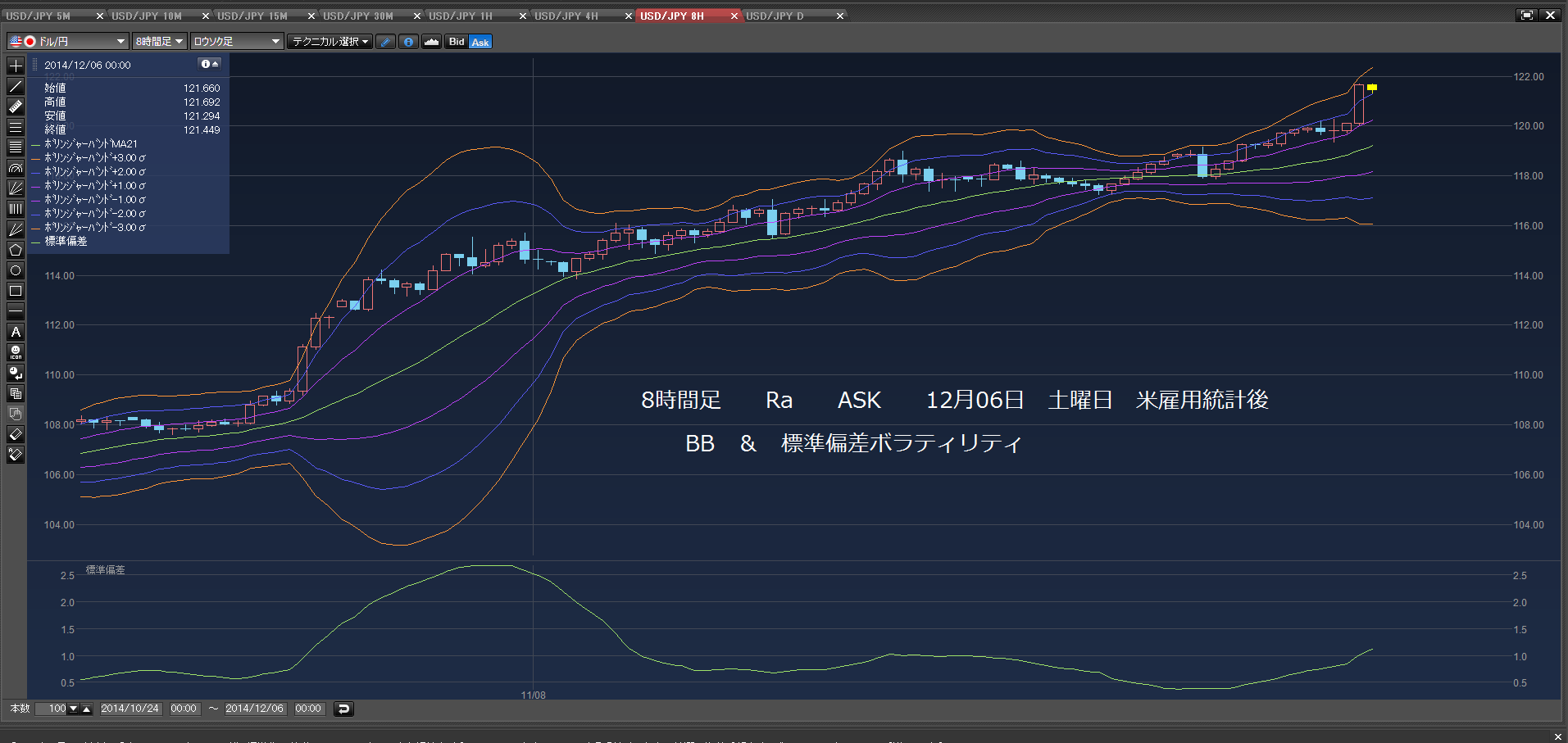The image size is (1568, 743).
Task: Select the crosshair cursor tool
Action: 16,66
